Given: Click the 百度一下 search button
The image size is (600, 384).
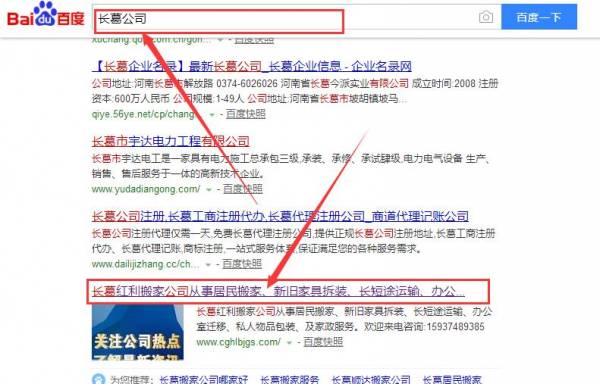Looking at the screenshot, I should [x=539, y=17].
